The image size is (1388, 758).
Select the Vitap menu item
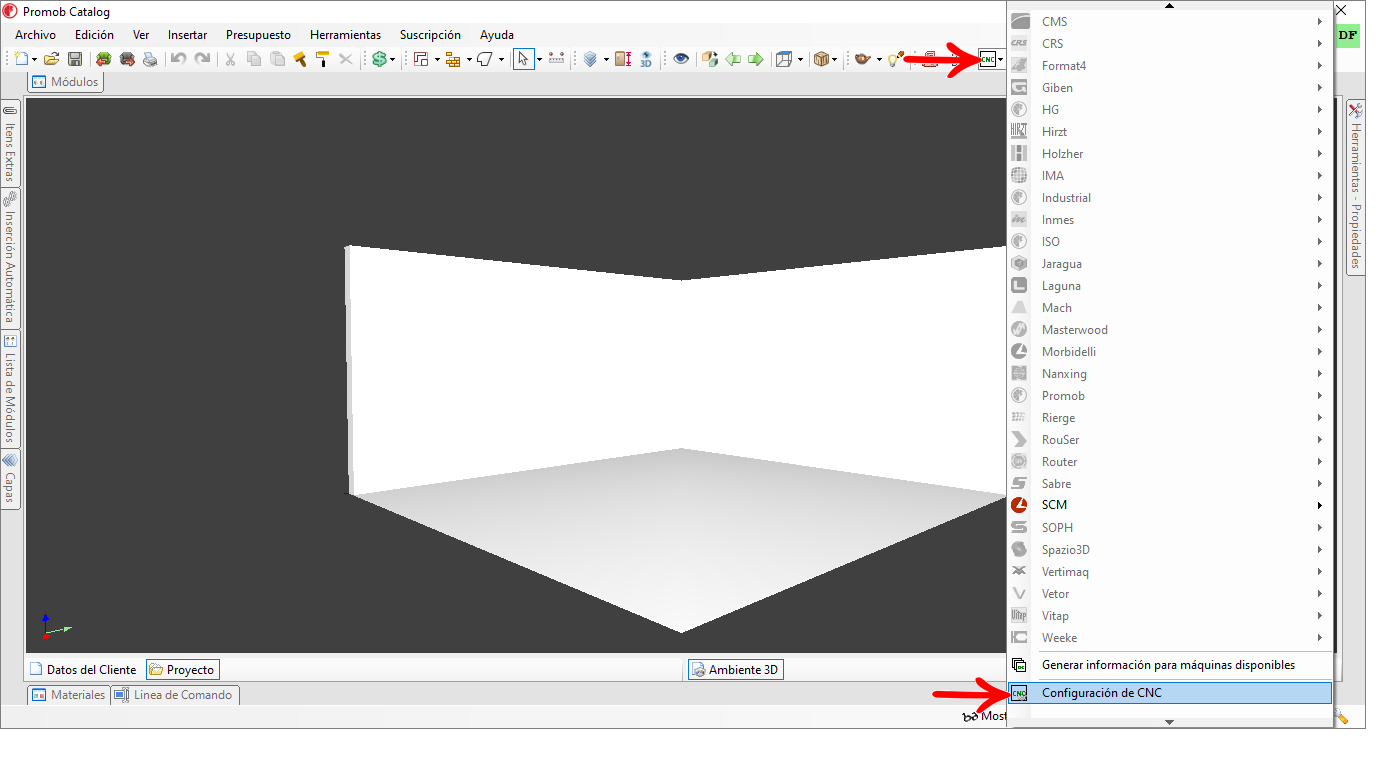tap(1170, 615)
